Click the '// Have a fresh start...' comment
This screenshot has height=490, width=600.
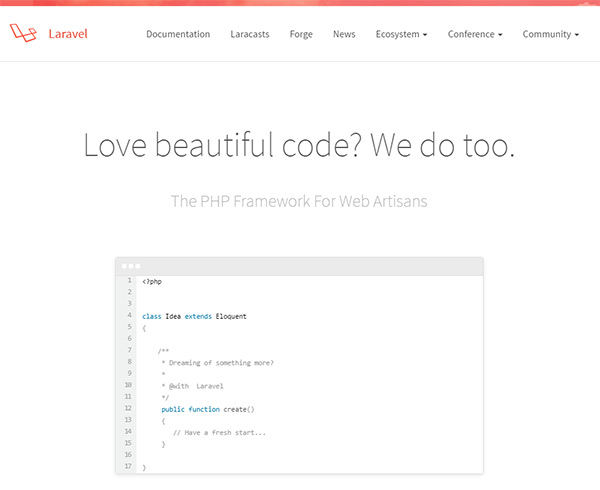point(219,432)
